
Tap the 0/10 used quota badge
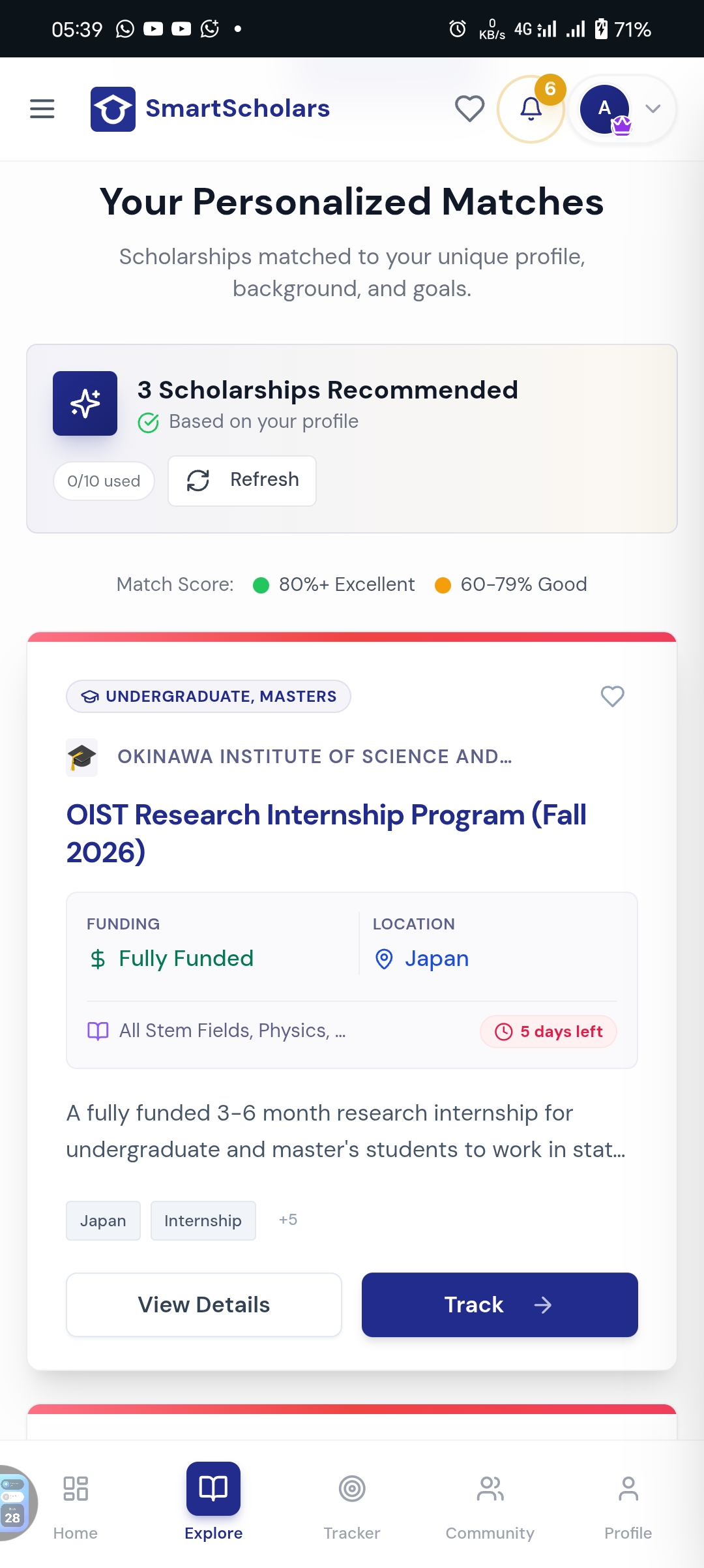pyautogui.click(x=104, y=481)
